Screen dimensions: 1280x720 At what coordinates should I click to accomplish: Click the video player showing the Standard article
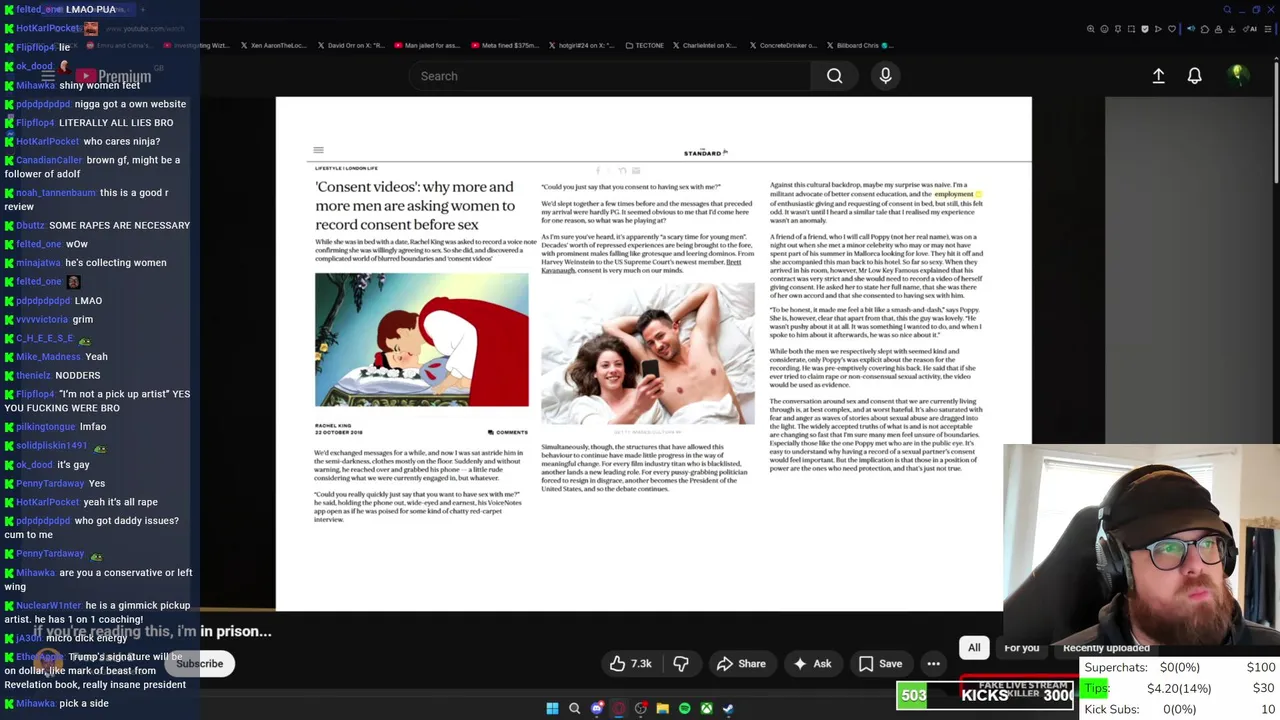pos(653,354)
